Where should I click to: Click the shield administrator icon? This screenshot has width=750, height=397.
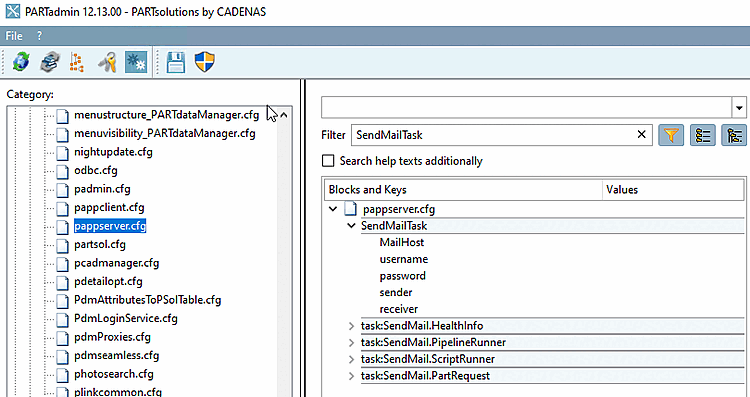pos(205,62)
